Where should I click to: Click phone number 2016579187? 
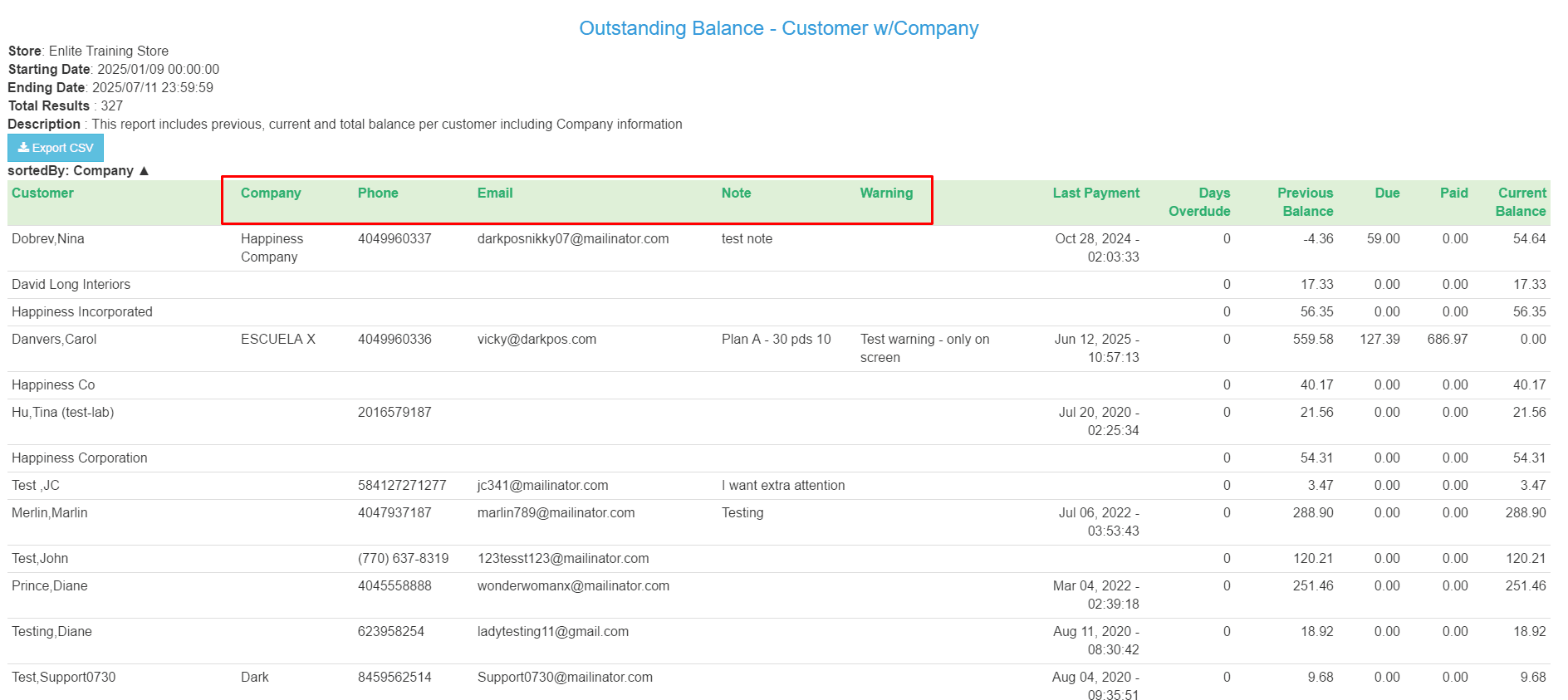394,412
